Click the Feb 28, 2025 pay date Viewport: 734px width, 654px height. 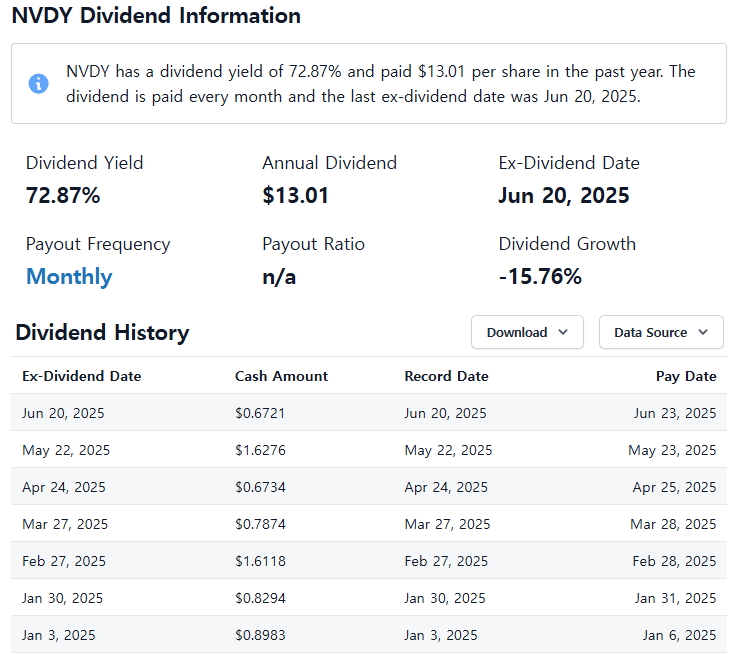(x=674, y=561)
